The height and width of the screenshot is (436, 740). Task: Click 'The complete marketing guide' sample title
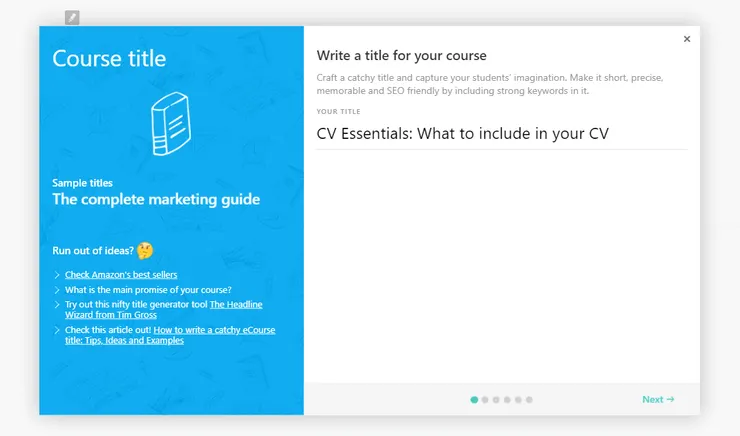[x=156, y=199]
